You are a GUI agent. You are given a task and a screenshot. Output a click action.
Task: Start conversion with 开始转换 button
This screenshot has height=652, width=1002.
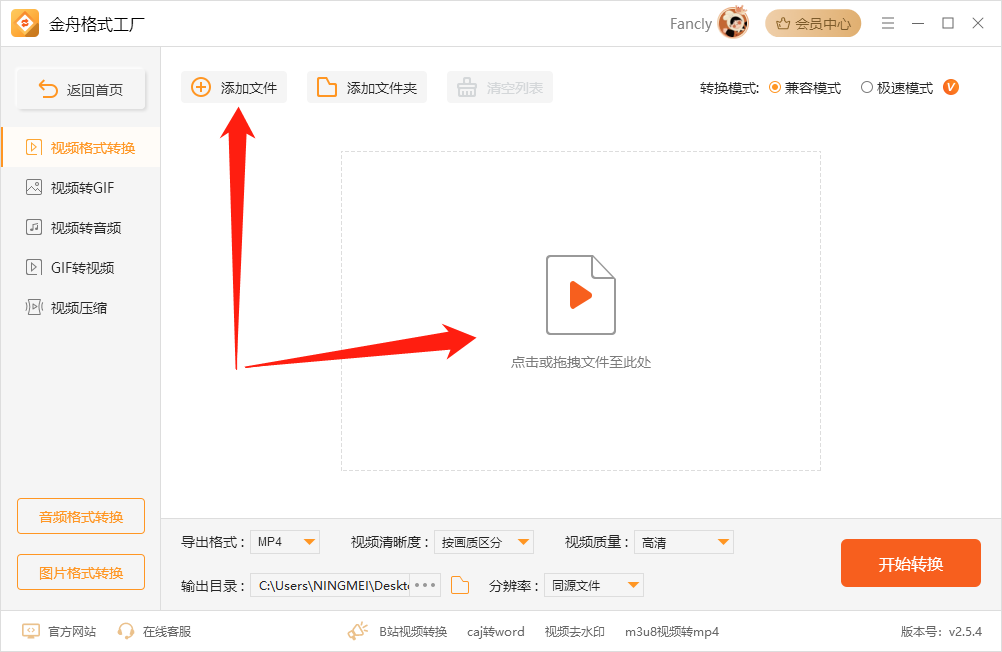(x=911, y=563)
